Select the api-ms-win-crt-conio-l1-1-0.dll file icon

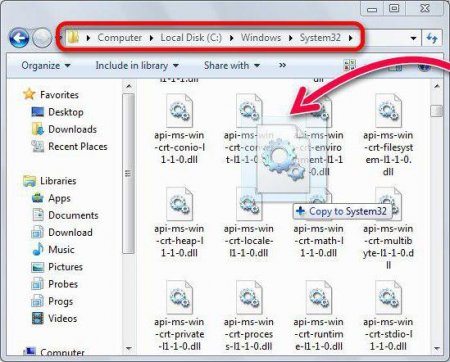point(179,110)
